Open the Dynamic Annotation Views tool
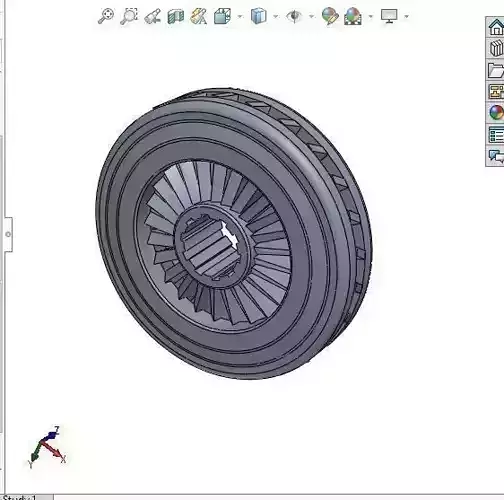Image resolution: width=504 pixels, height=500 pixels. tap(199, 16)
